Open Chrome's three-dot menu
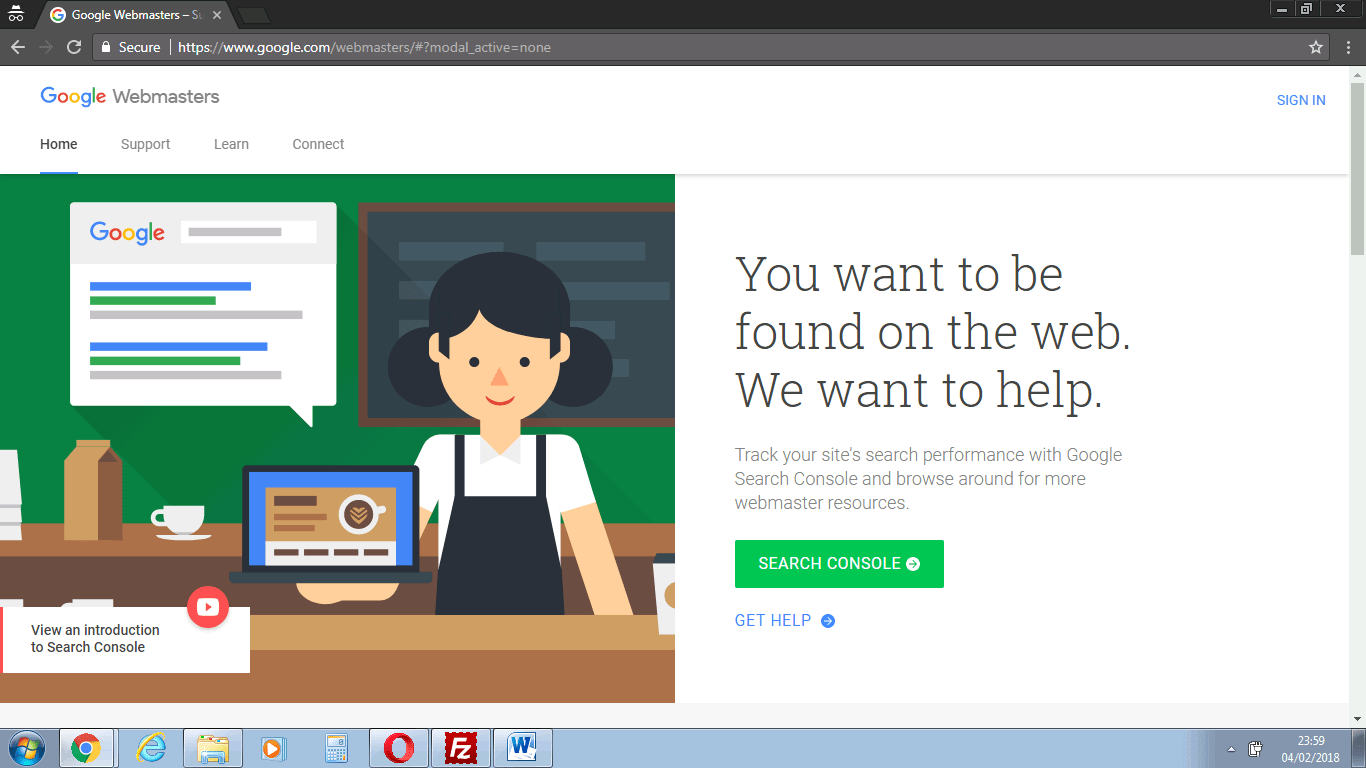 tap(1348, 47)
